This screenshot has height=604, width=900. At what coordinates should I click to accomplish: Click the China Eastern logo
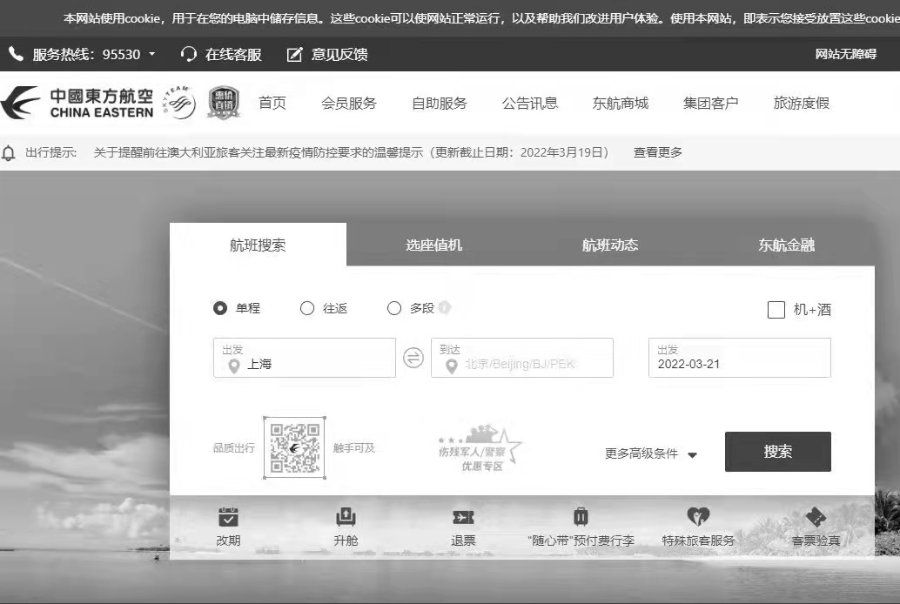coord(80,103)
